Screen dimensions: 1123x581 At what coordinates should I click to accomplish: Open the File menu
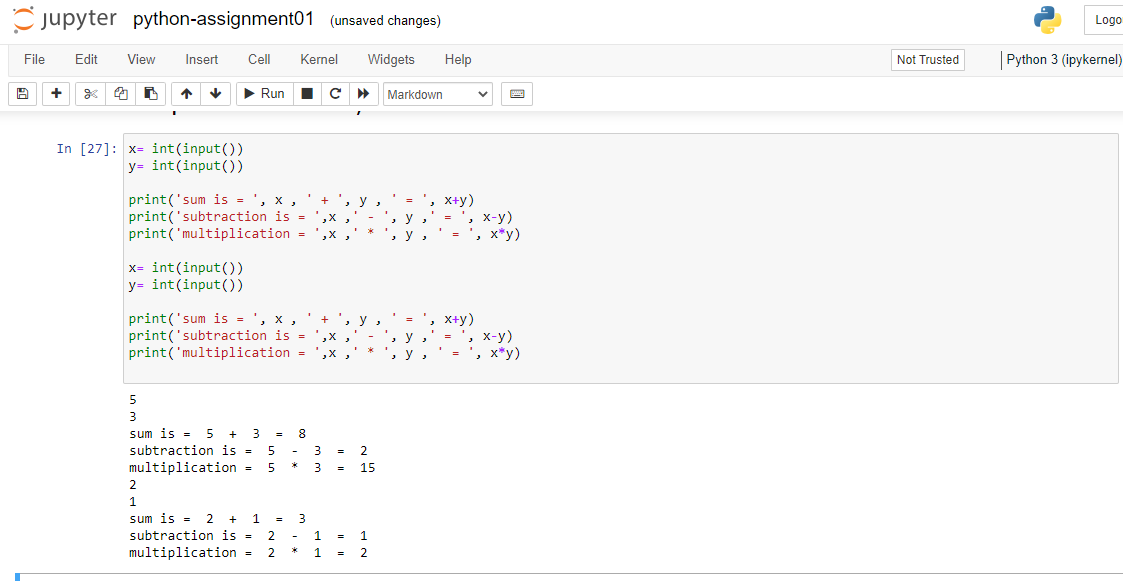(34, 59)
